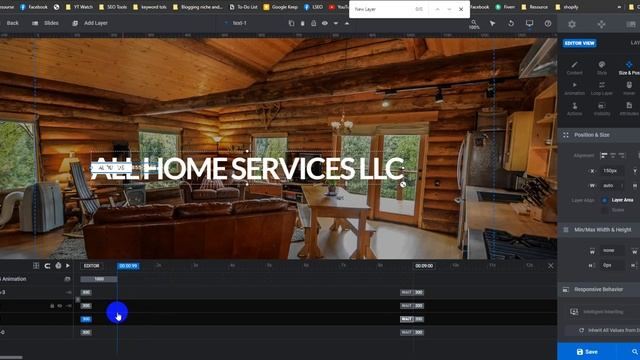The width and height of the screenshot is (640, 360).
Task: Open the help question mark icon
Action: coord(548,23)
